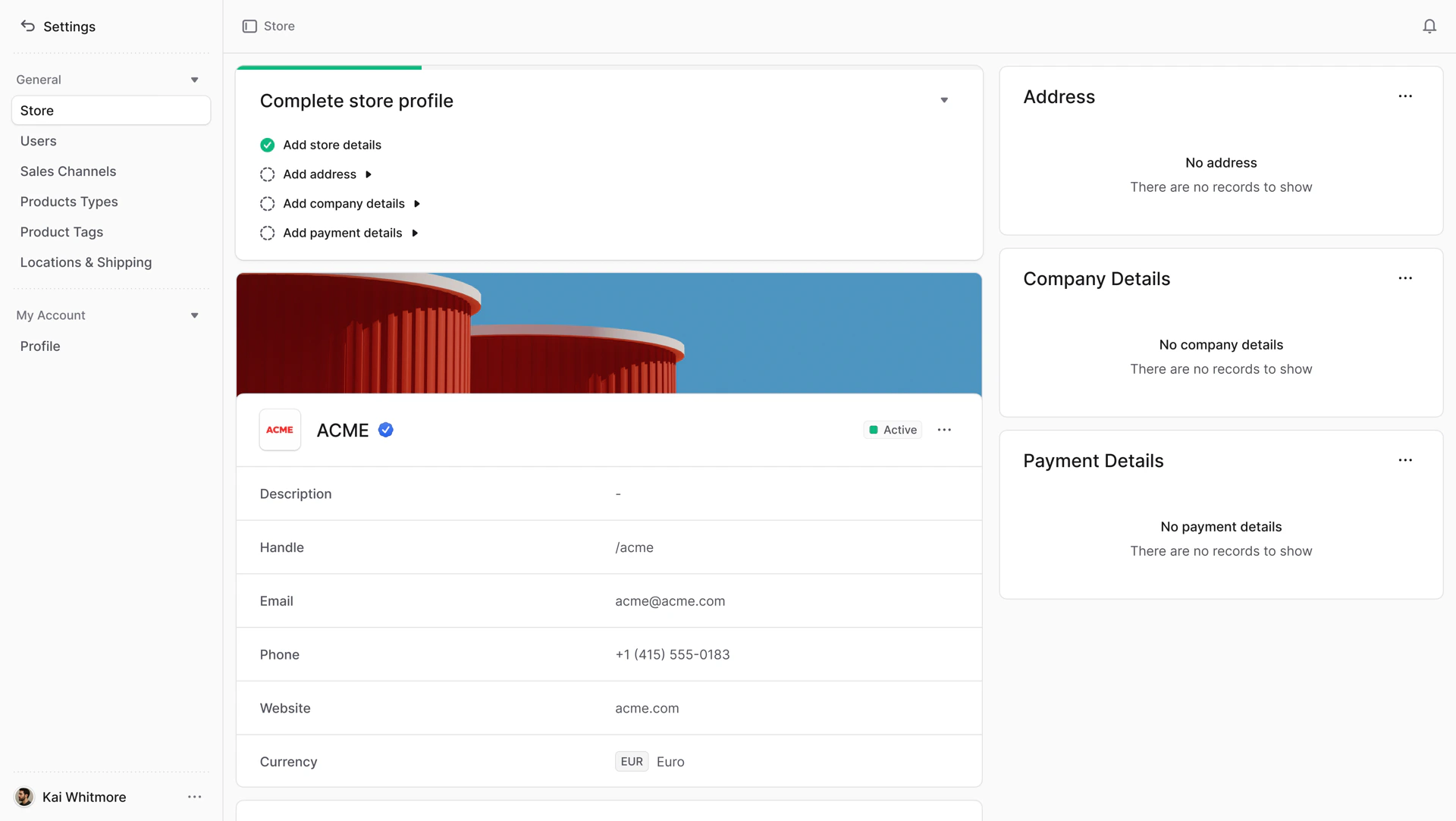Click the No payment details message

(1221, 527)
